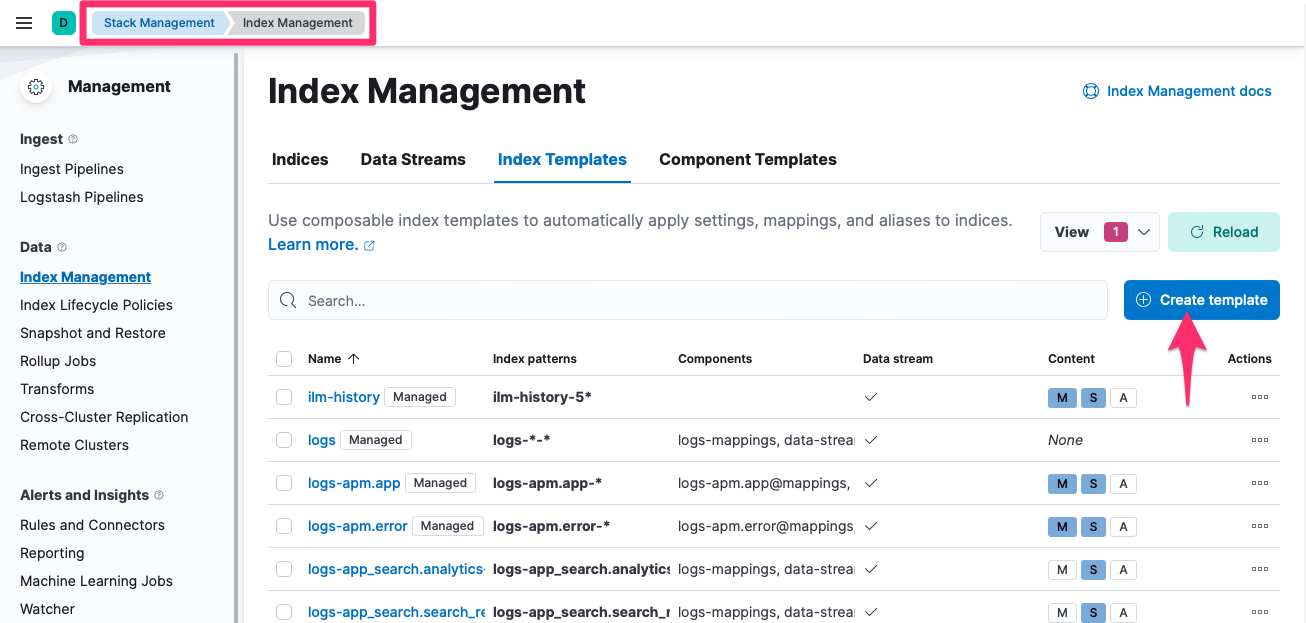Click the Ingest section help icon
Screen dimensions: 1306x623
pos(73,139)
